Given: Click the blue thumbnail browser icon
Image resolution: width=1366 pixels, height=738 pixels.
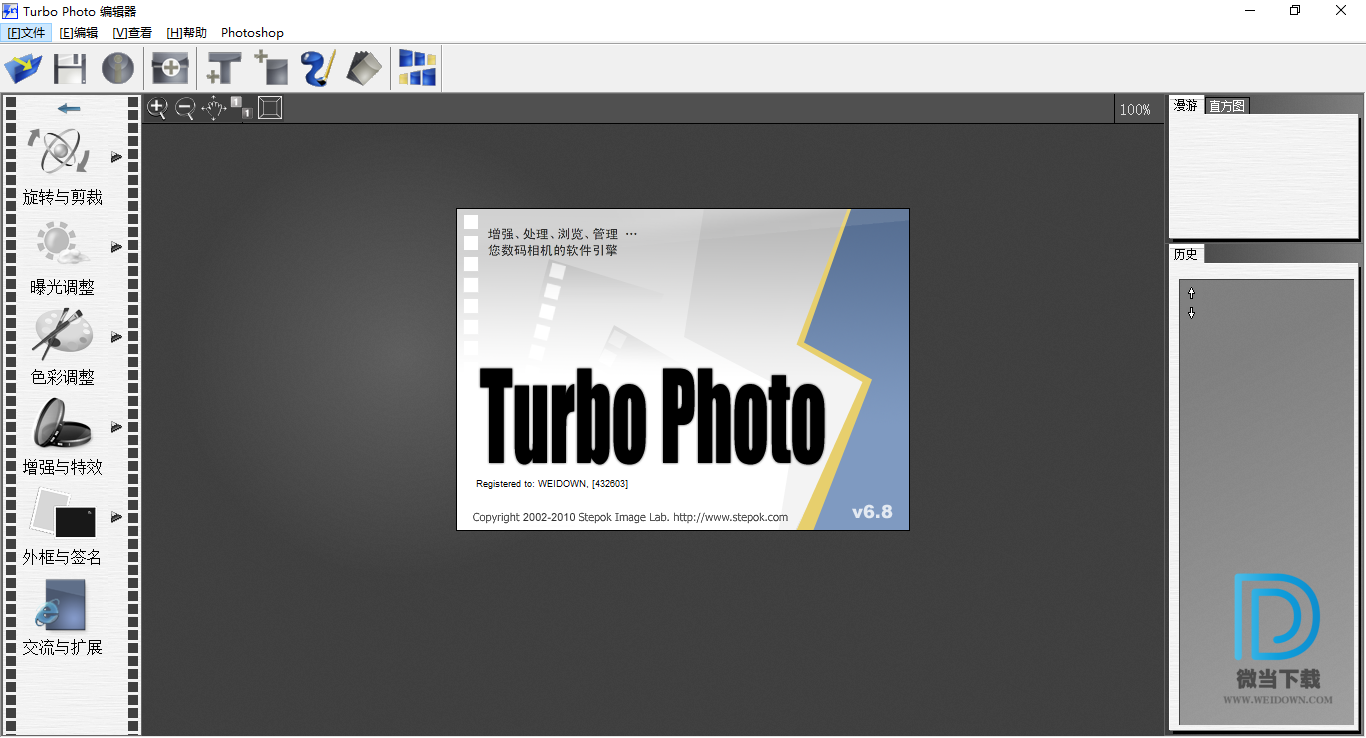Looking at the screenshot, I should [x=417, y=69].
